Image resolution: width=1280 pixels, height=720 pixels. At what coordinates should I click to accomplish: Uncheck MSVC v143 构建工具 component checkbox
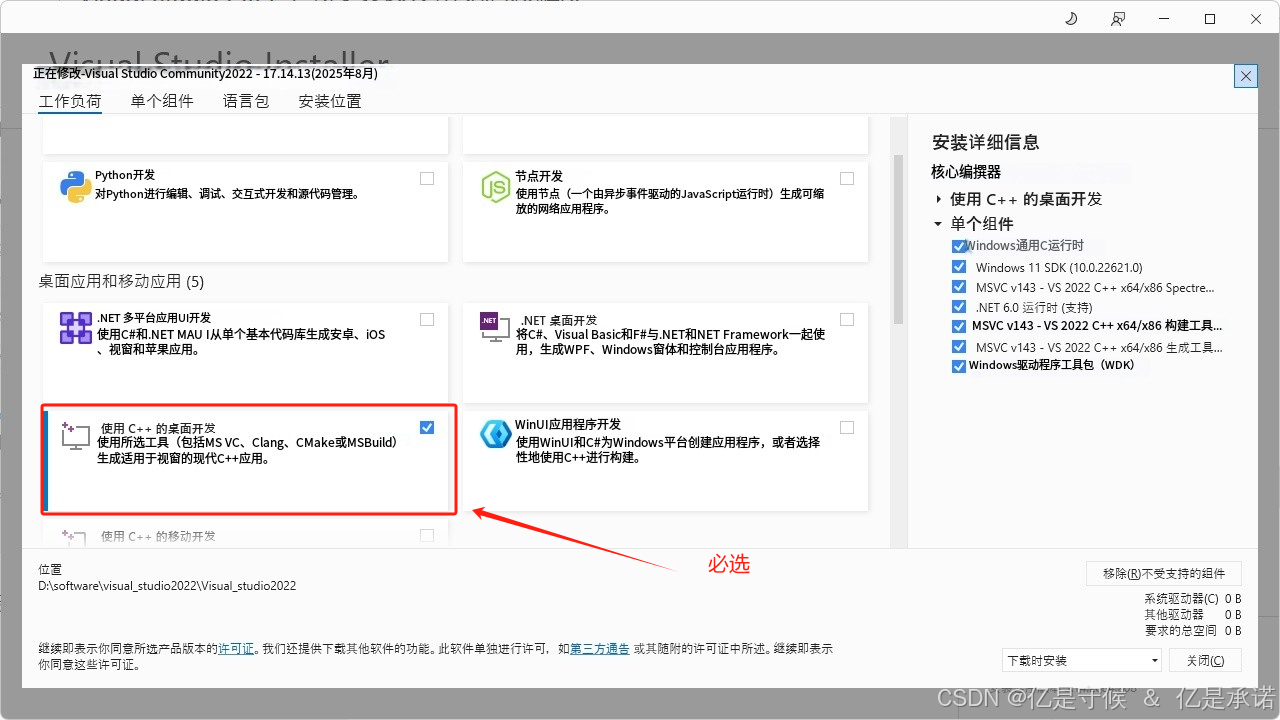click(959, 326)
